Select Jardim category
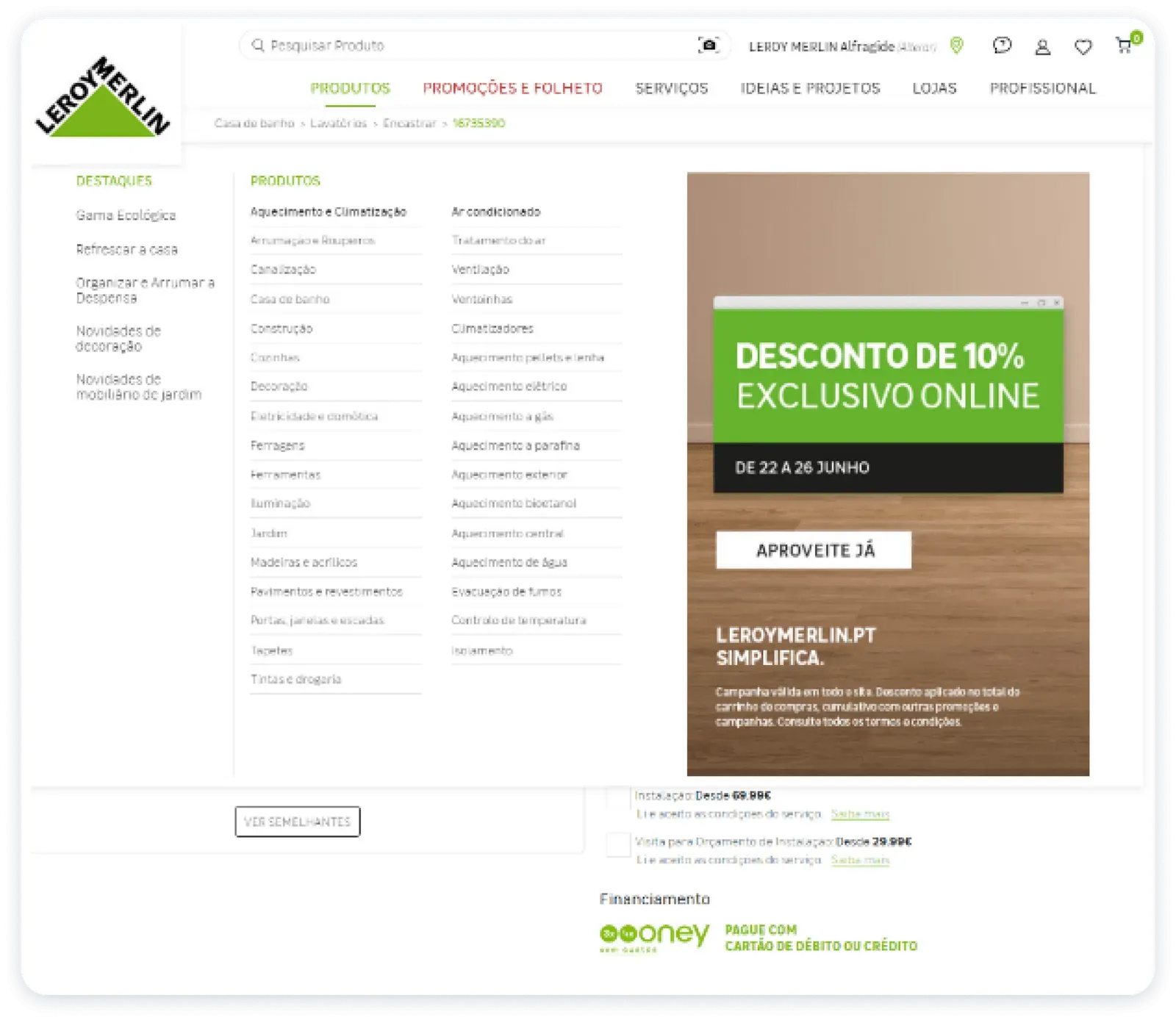This screenshot has width=1176, height=1020. [x=268, y=533]
